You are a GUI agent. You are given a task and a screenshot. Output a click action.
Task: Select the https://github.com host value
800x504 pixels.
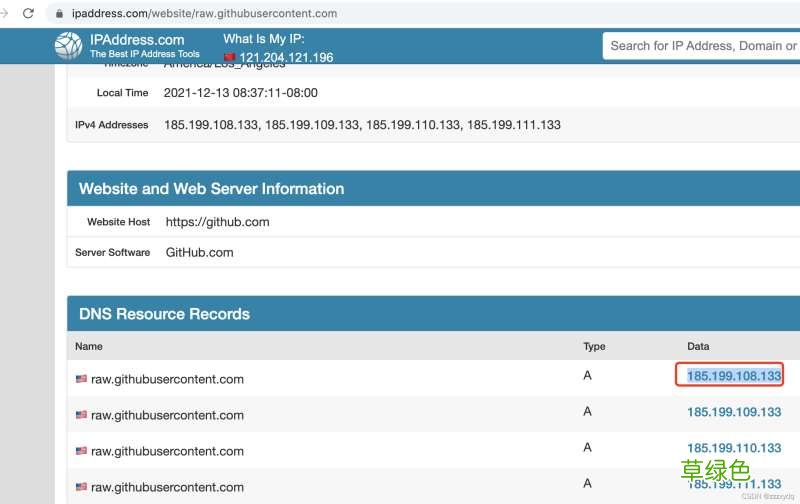pos(217,222)
